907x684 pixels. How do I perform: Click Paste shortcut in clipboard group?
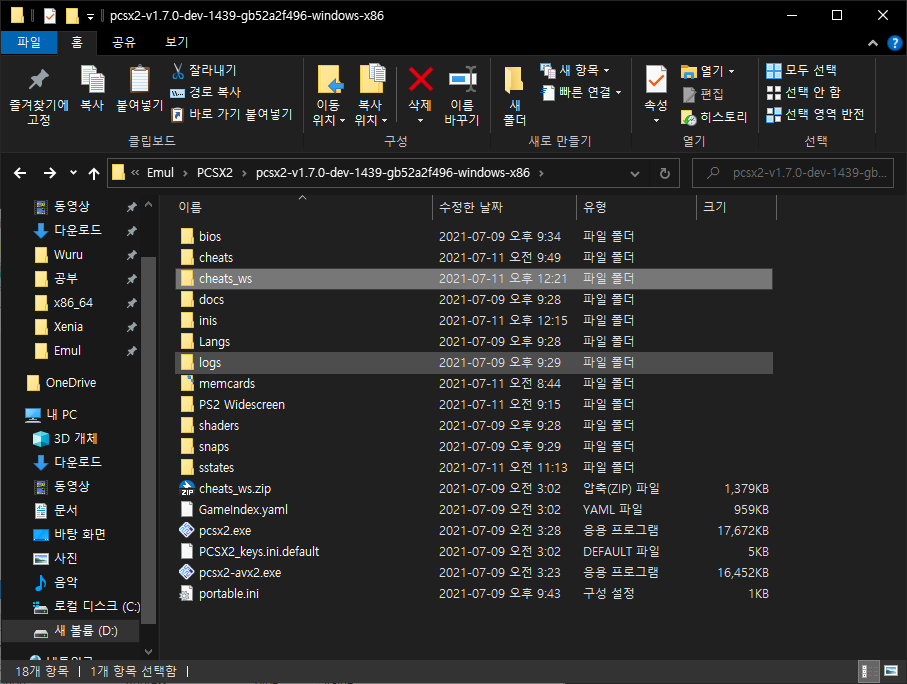[232, 115]
